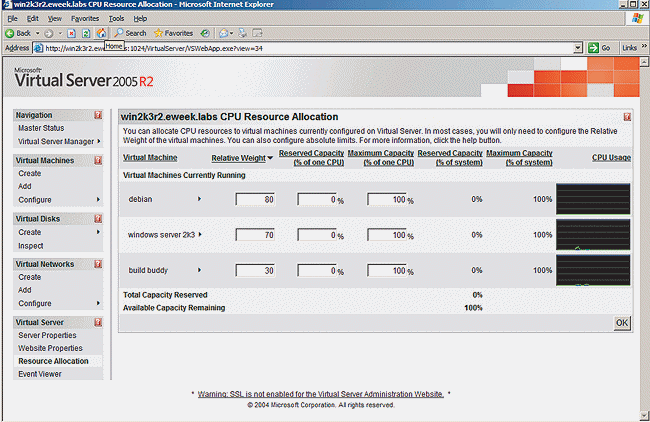Expand the debian virtual machine menu arrow
650x422 pixels.
click(x=199, y=199)
